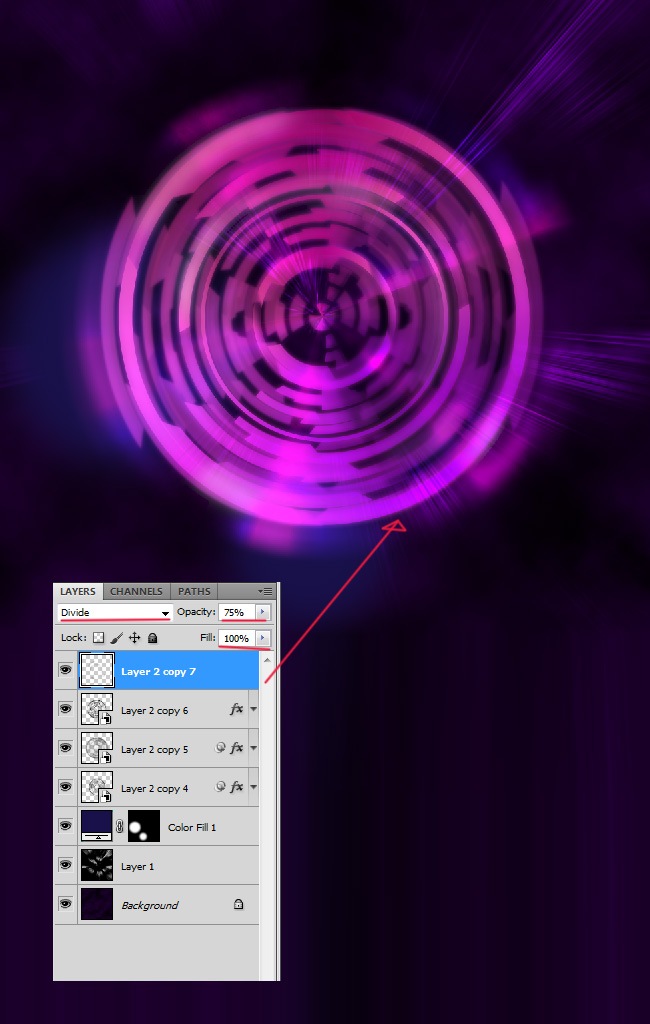This screenshot has height=1024, width=650.
Task: Select the 'Background' layer name
Action: click(150, 906)
